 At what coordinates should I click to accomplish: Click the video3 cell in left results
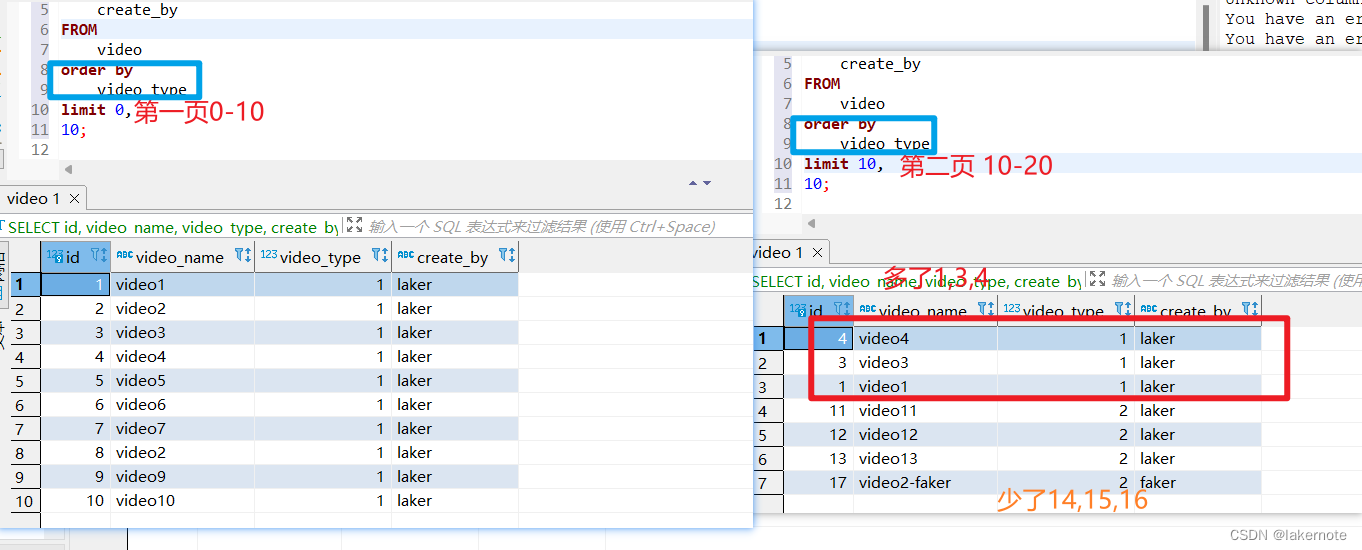[x=182, y=333]
